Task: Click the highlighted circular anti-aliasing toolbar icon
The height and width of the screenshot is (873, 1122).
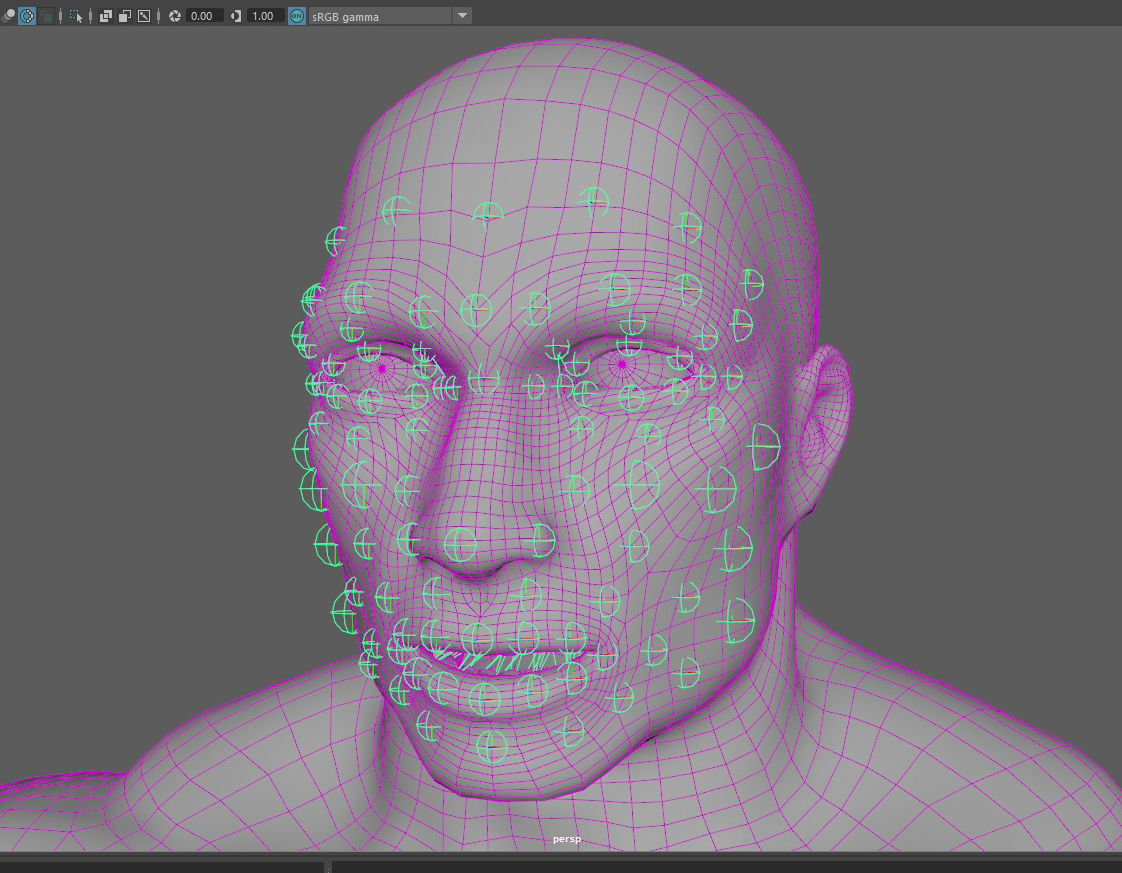Action: [26, 16]
